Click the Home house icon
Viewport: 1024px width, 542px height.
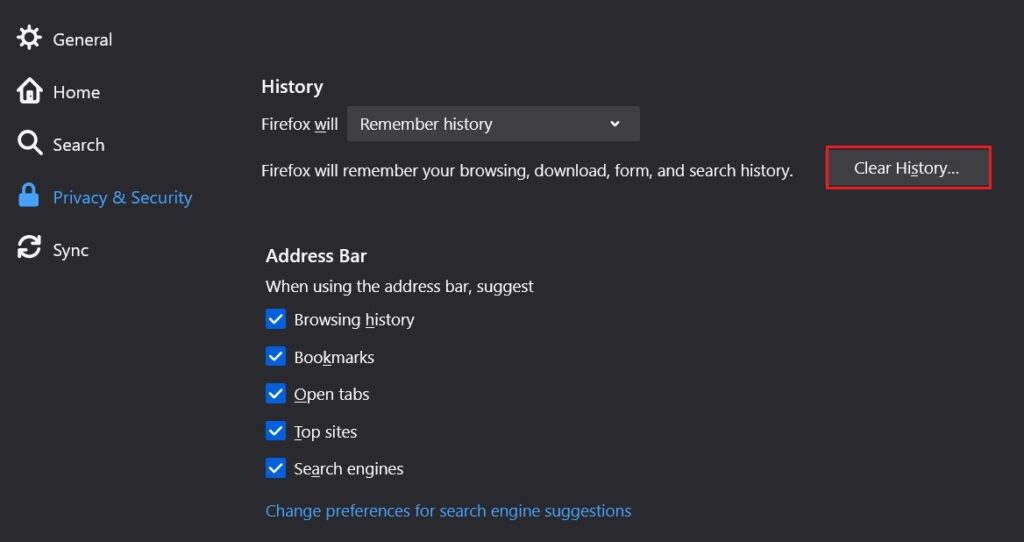click(x=29, y=92)
